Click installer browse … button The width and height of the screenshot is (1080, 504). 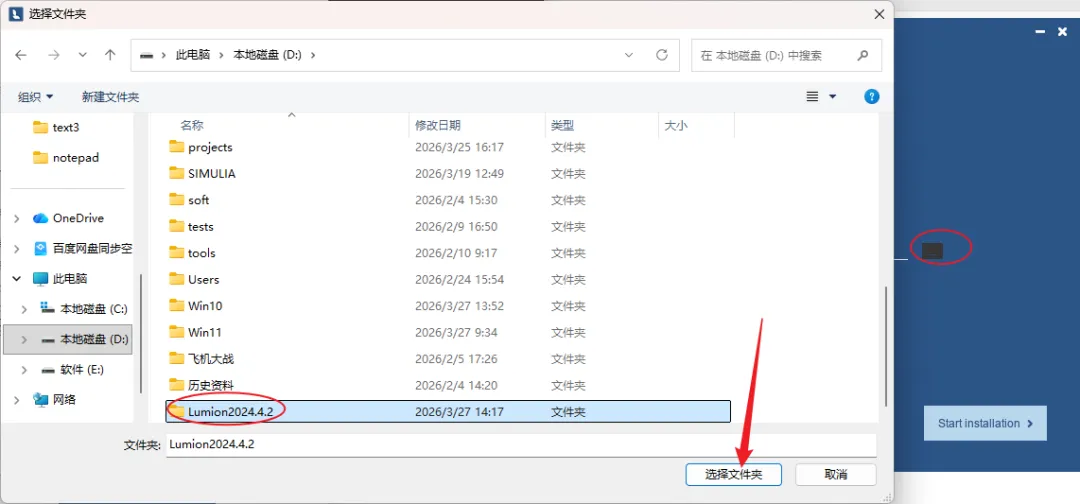[x=933, y=251]
